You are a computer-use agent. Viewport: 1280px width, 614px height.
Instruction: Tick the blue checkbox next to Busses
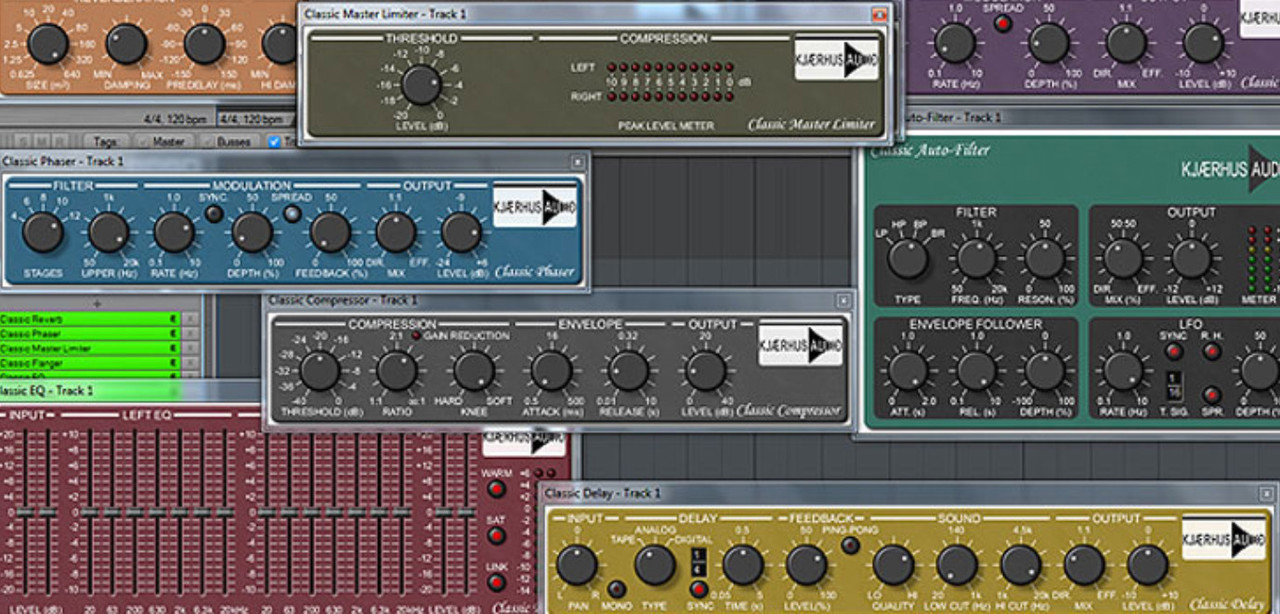click(x=274, y=142)
